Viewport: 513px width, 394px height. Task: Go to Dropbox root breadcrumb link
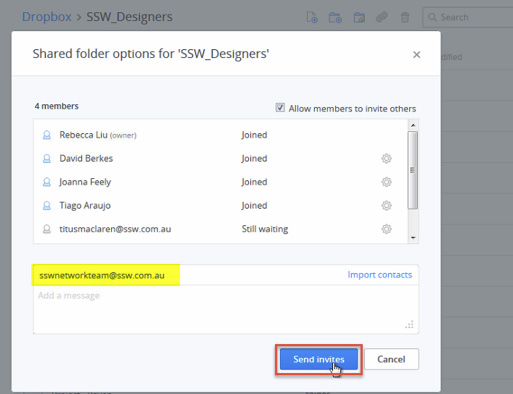(47, 17)
